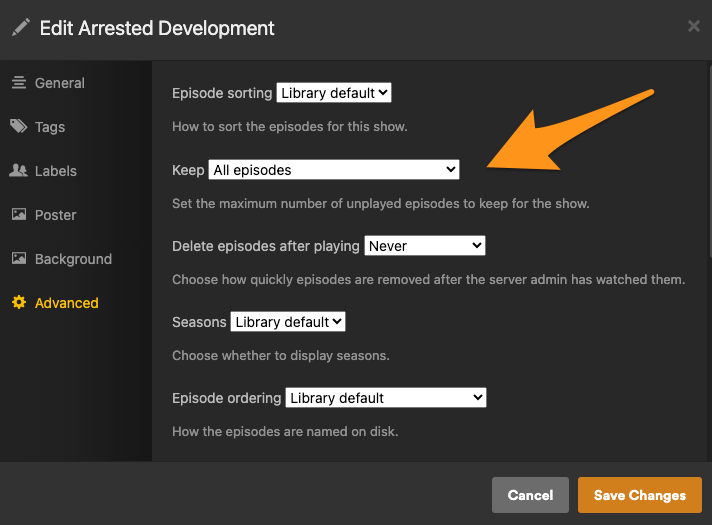Click the Episode sorting label

coord(222,93)
